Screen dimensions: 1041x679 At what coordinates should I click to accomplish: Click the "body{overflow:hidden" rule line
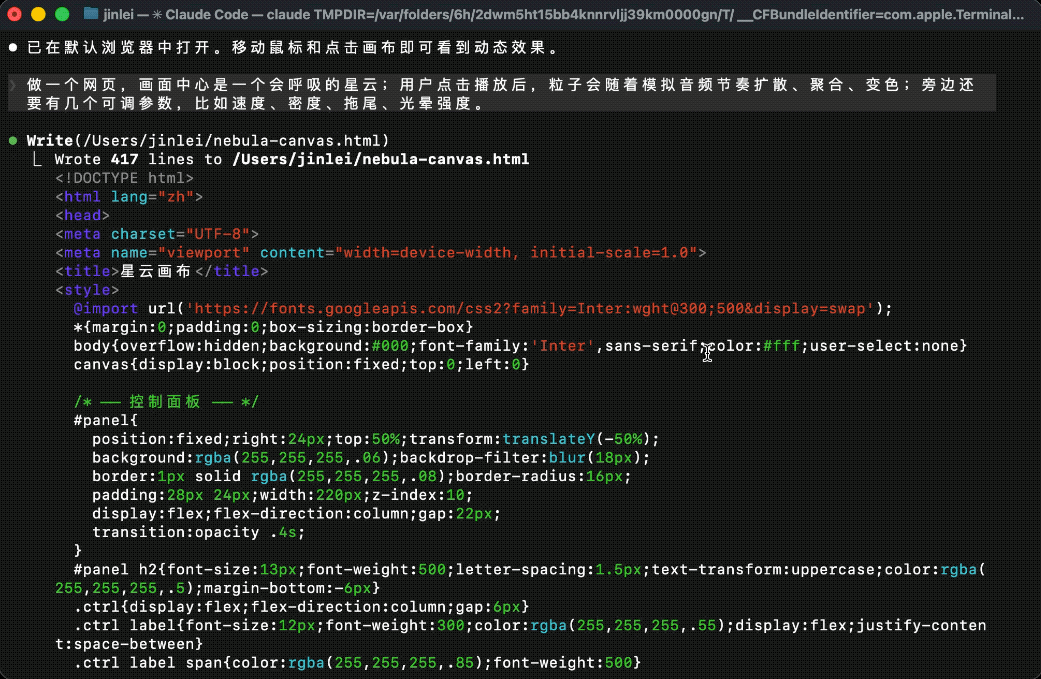520,346
